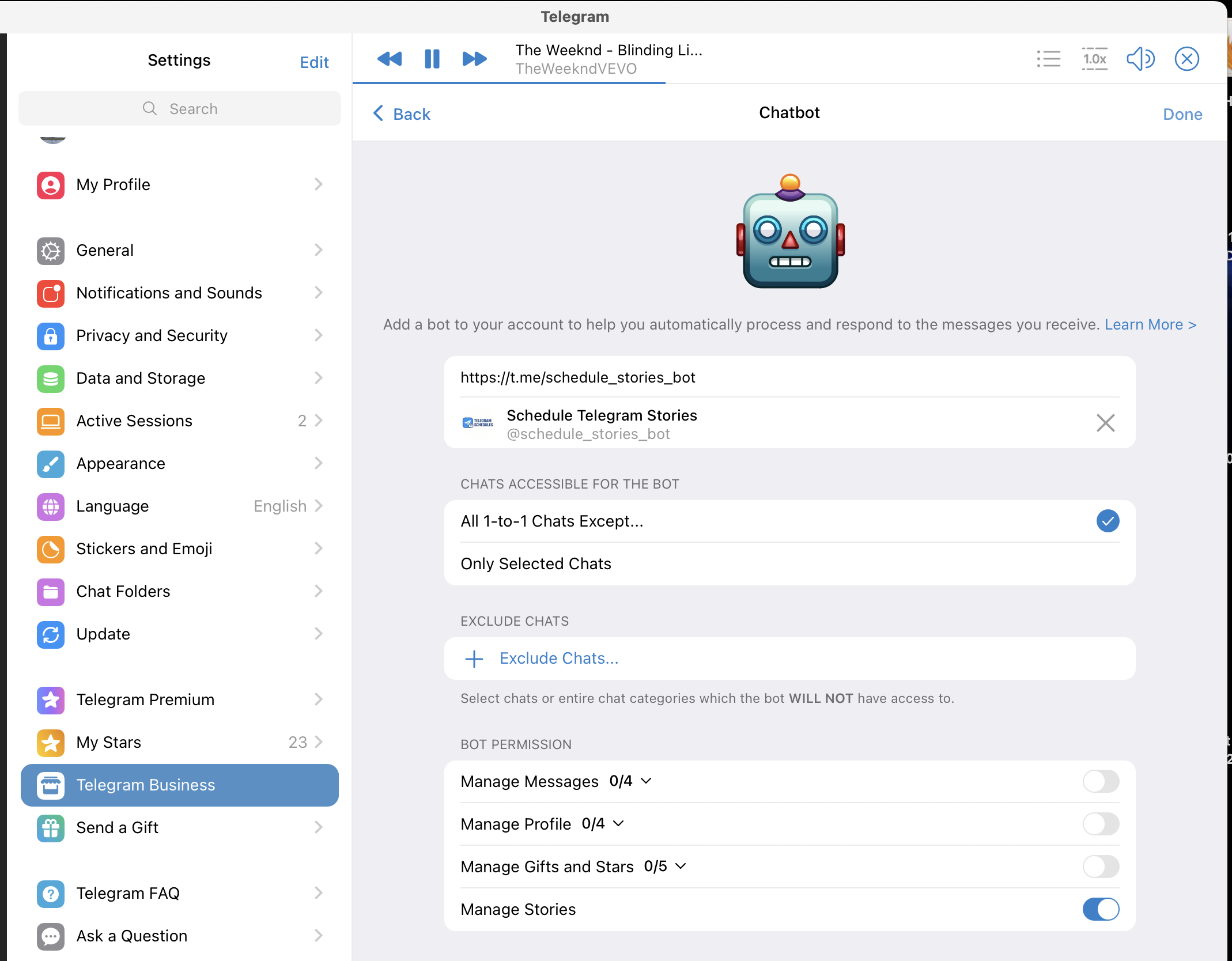Change the 1.0x playback speed
Image resolution: width=1232 pixels, height=961 pixels.
tap(1095, 59)
